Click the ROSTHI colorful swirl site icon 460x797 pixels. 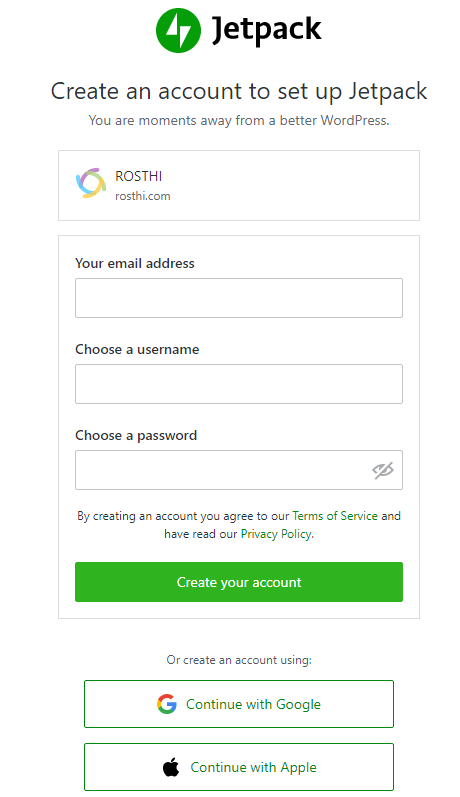point(91,183)
